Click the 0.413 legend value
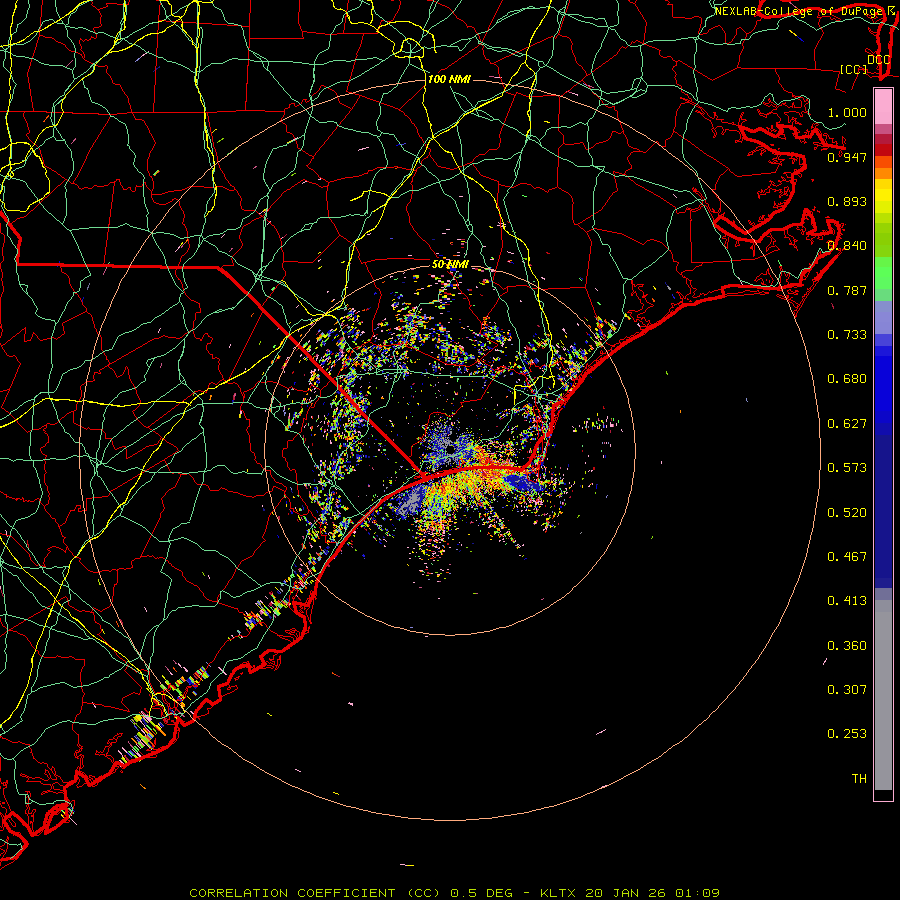The width and height of the screenshot is (900, 900). pyautogui.click(x=847, y=601)
